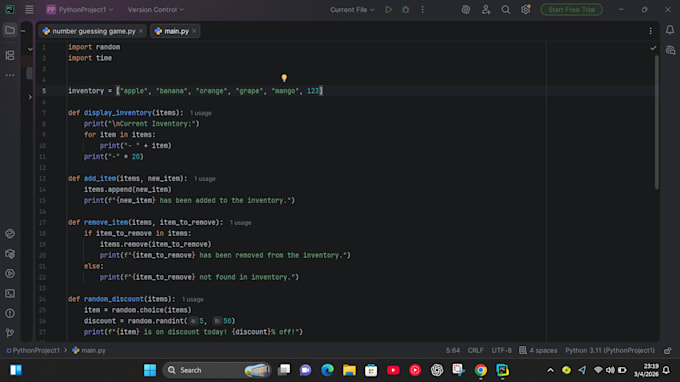Click Start Free Trial button
680x382 pixels.
point(572,10)
